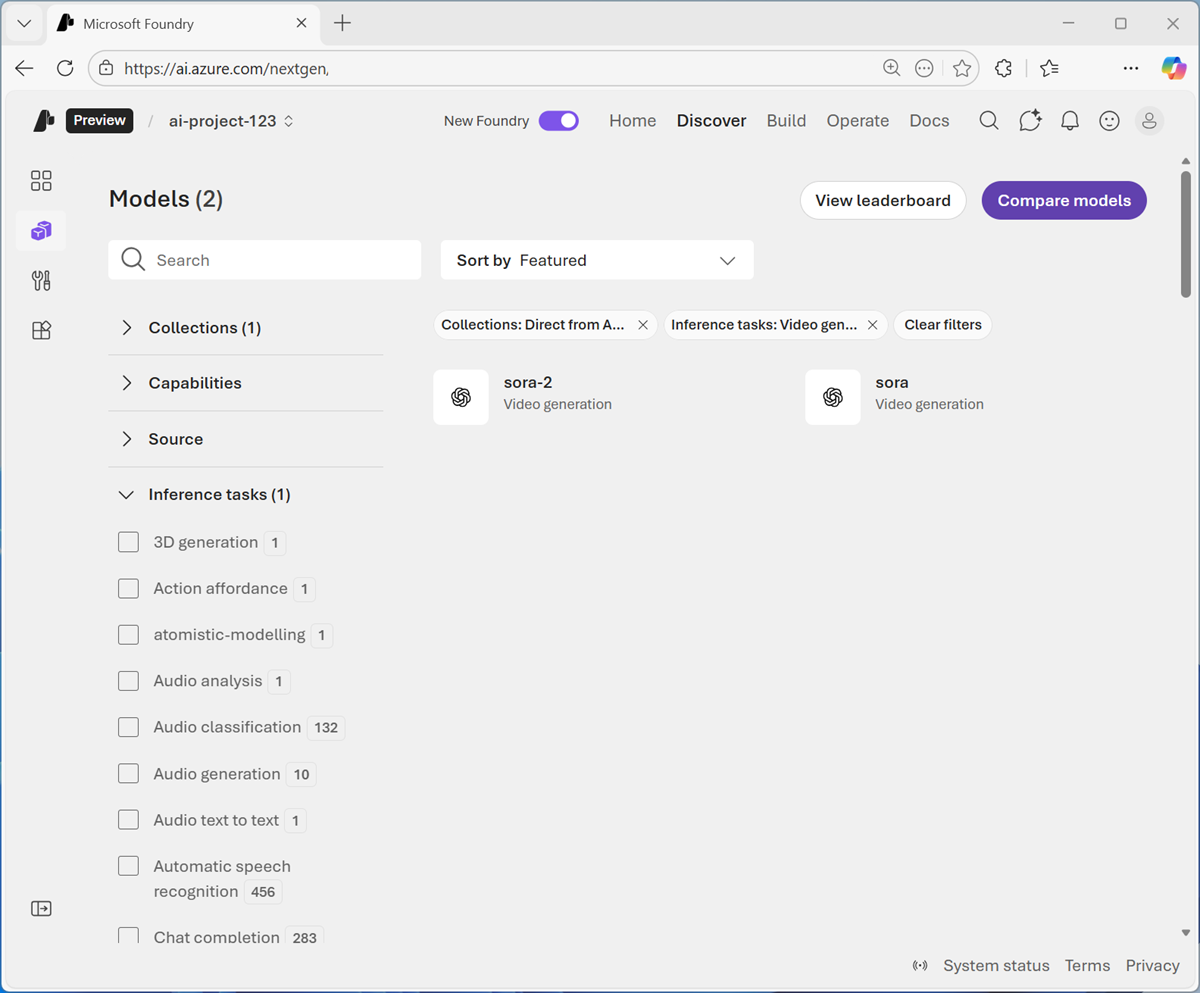Click the View leaderboard button
The height and width of the screenshot is (993, 1200).
click(x=882, y=200)
